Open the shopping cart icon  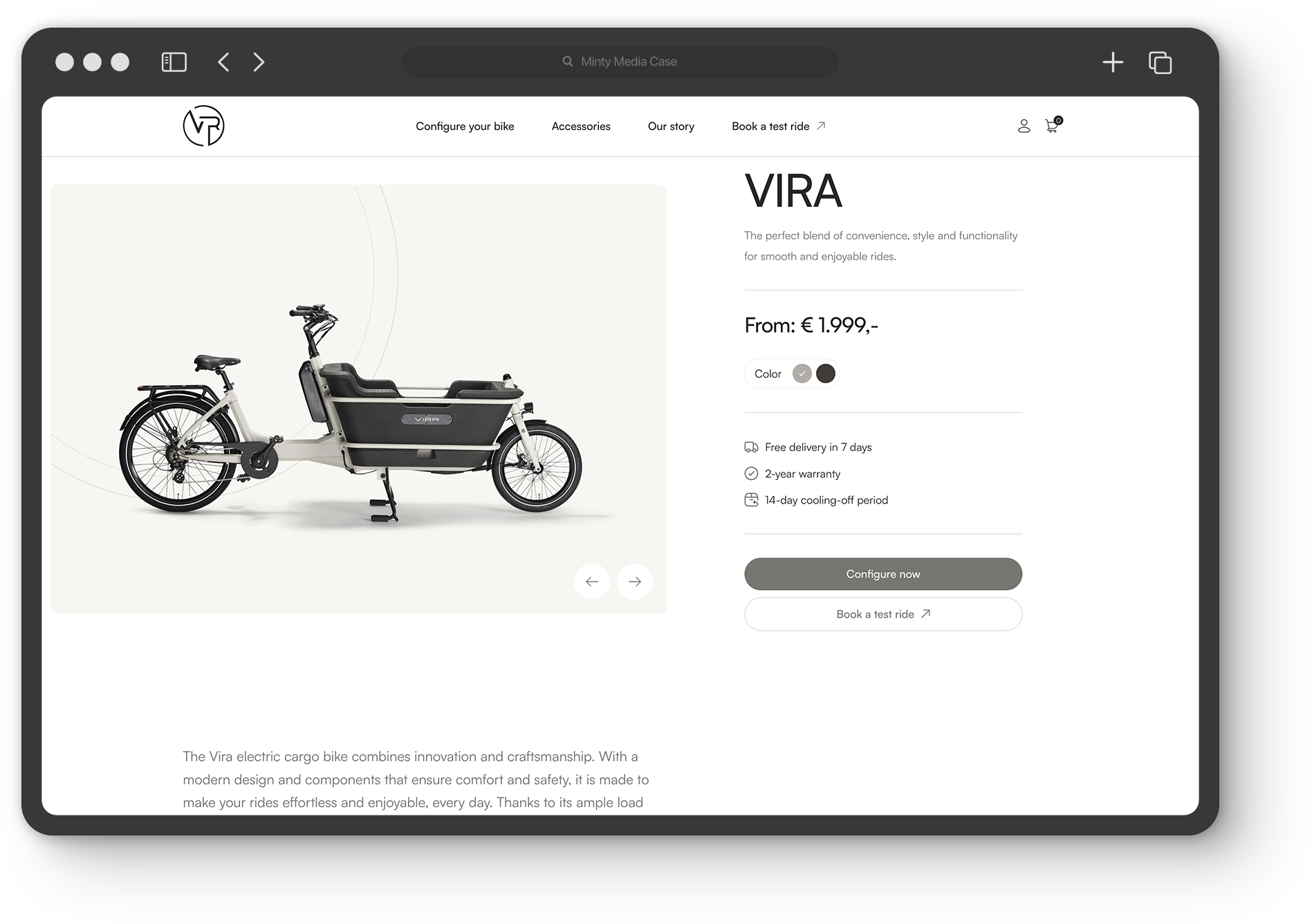(x=1053, y=125)
